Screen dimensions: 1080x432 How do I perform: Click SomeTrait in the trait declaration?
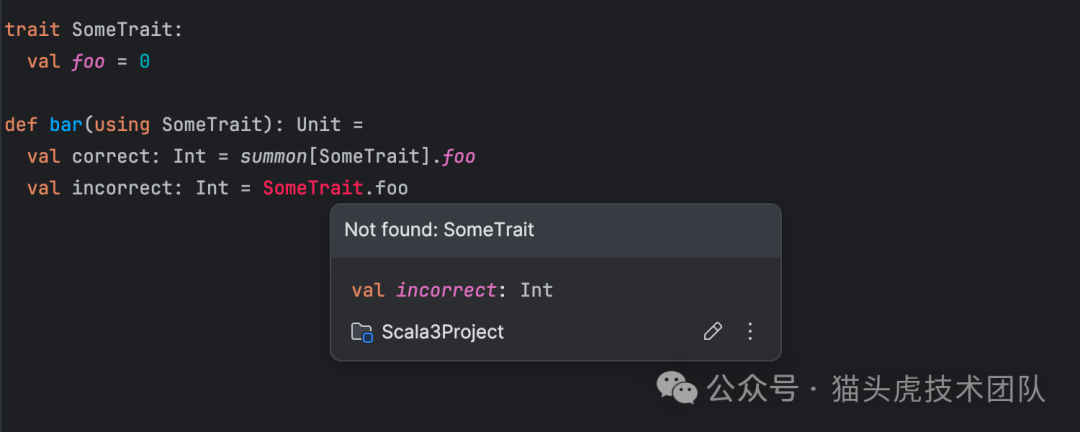(122, 30)
